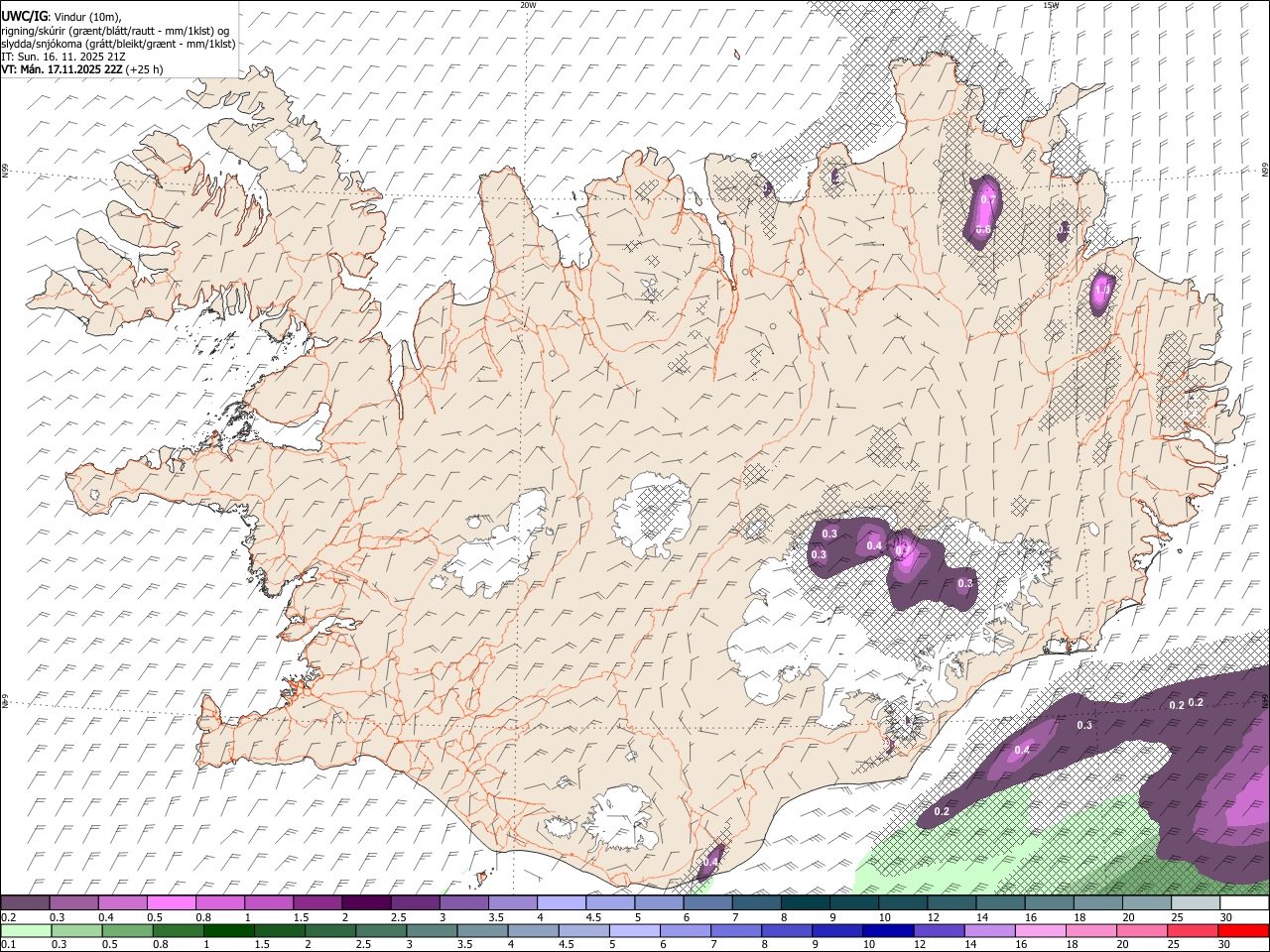Pick the 7 blue swatch in bottom legend row
Screen dimensions: 1270x952
click(x=735, y=930)
